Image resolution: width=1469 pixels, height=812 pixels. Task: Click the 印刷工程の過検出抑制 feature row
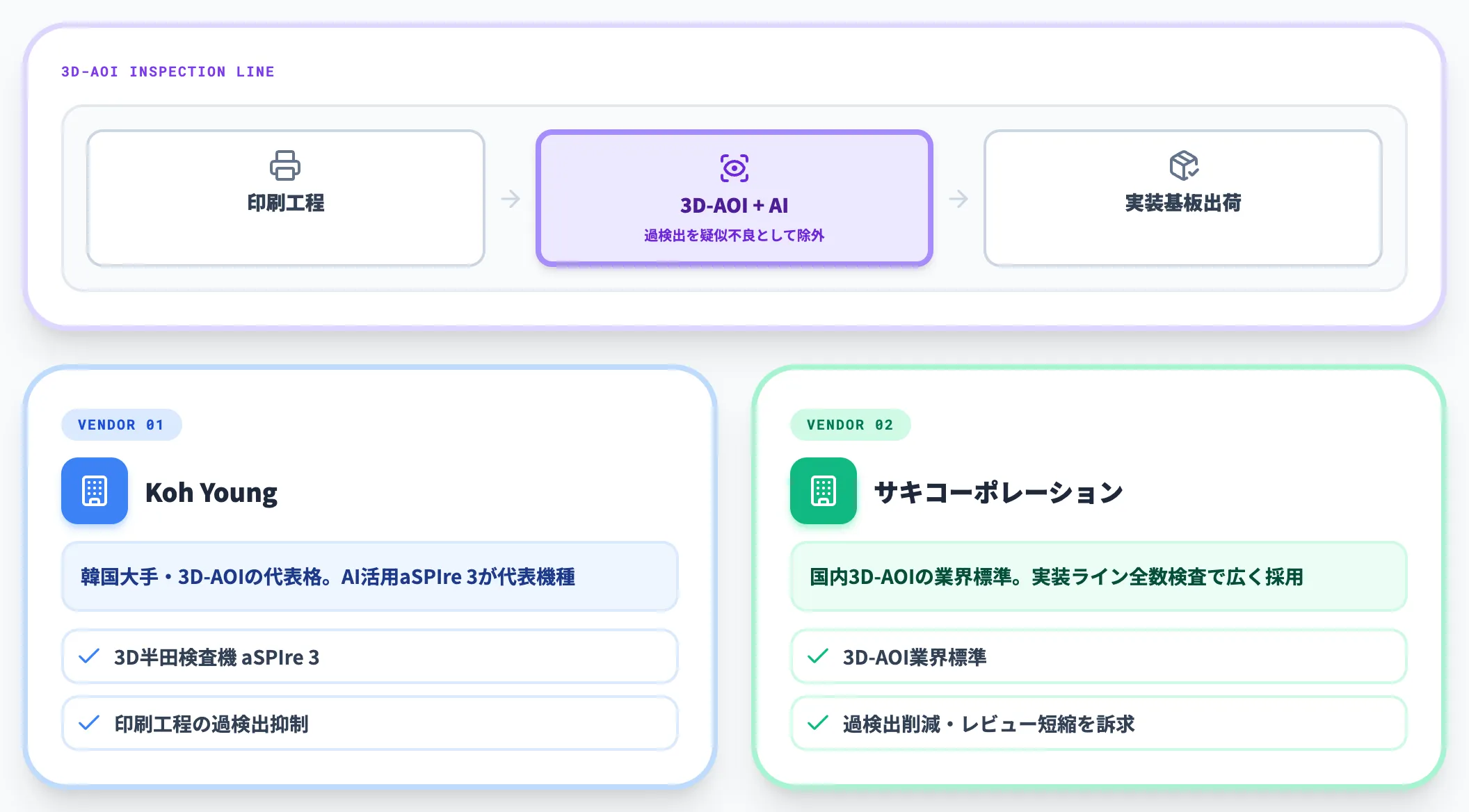370,723
